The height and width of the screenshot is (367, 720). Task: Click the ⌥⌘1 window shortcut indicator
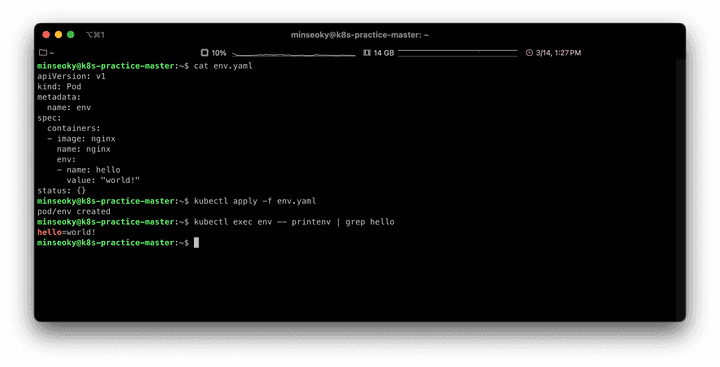click(95, 34)
